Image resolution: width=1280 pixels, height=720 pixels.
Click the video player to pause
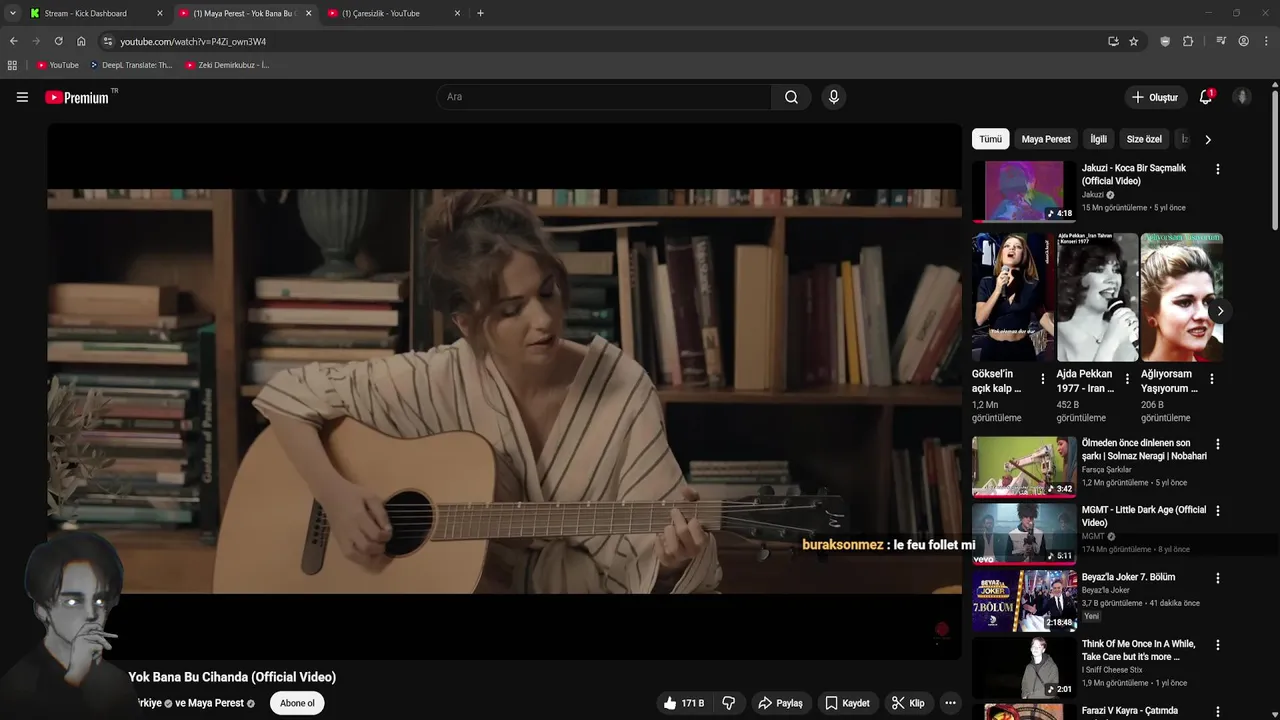coord(504,391)
